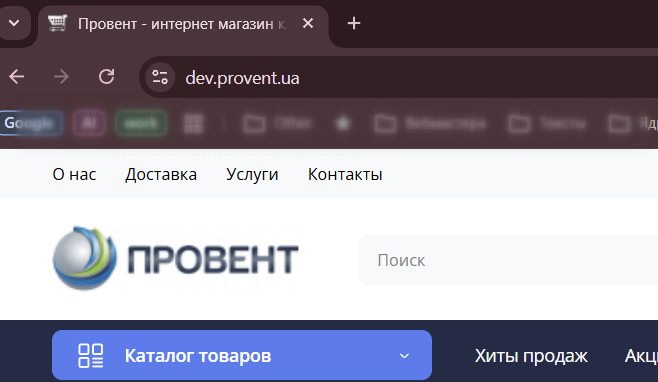This screenshot has width=658, height=382.
Task: Close the Провент browser tab
Action: (308, 24)
